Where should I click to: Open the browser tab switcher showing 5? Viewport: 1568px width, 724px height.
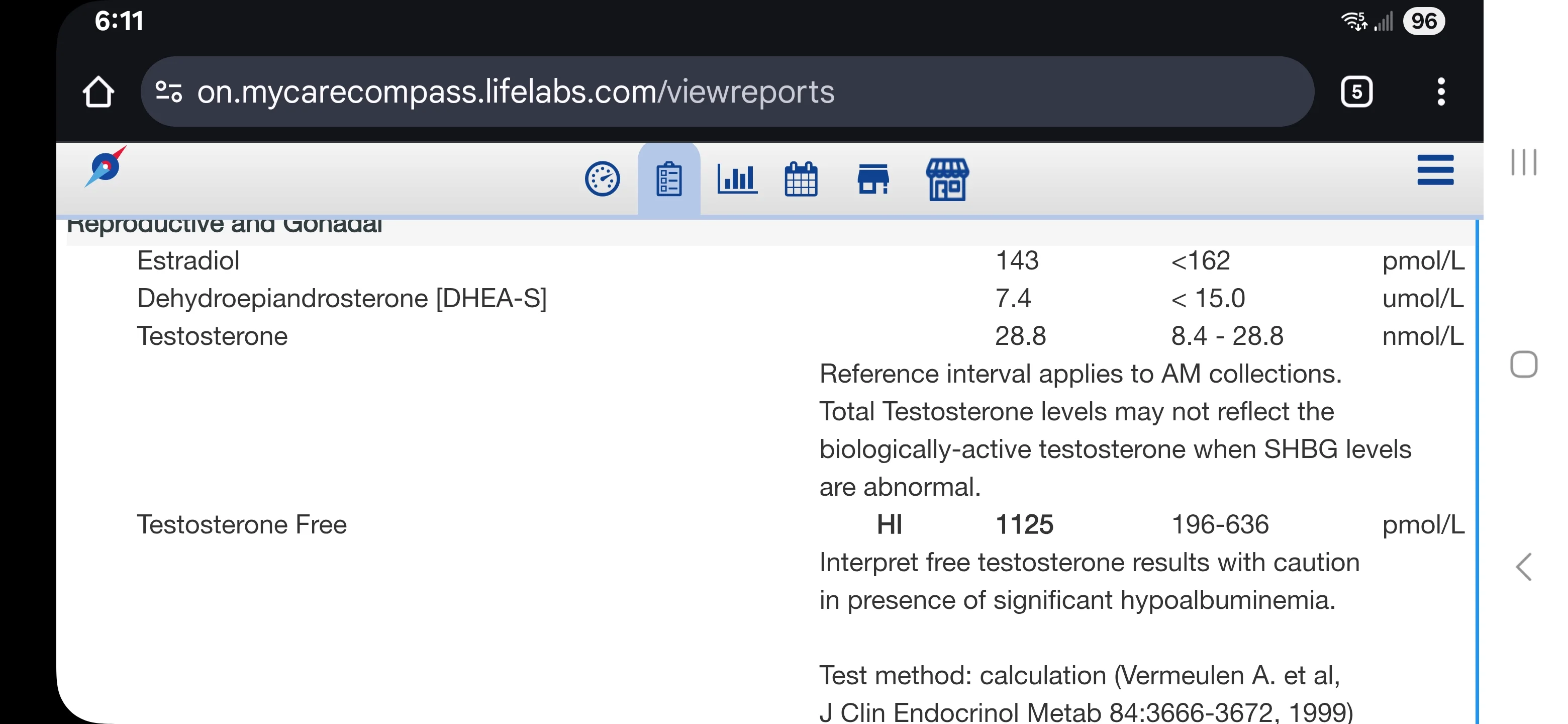point(1356,92)
